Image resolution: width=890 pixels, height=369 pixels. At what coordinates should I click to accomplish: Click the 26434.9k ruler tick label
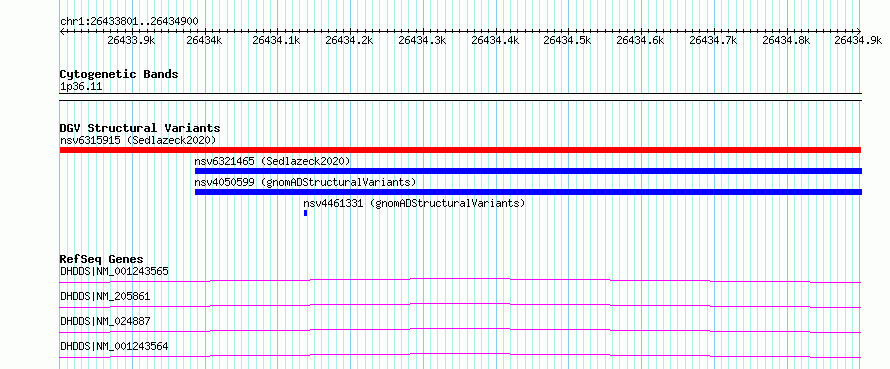click(x=859, y=40)
